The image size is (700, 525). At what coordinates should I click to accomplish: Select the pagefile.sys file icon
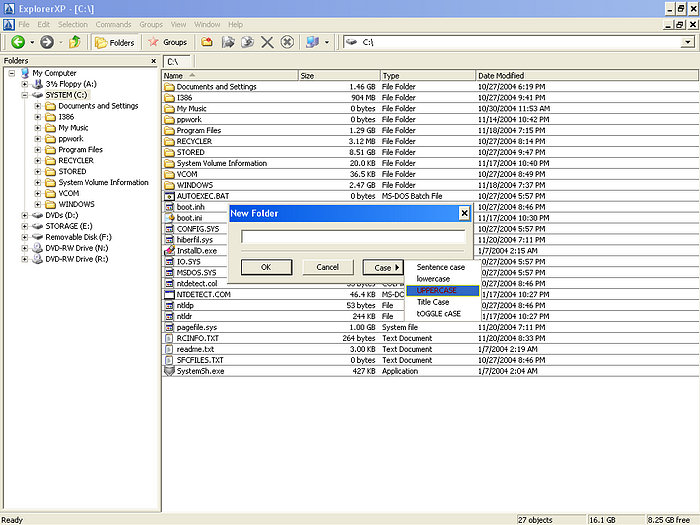point(169,327)
